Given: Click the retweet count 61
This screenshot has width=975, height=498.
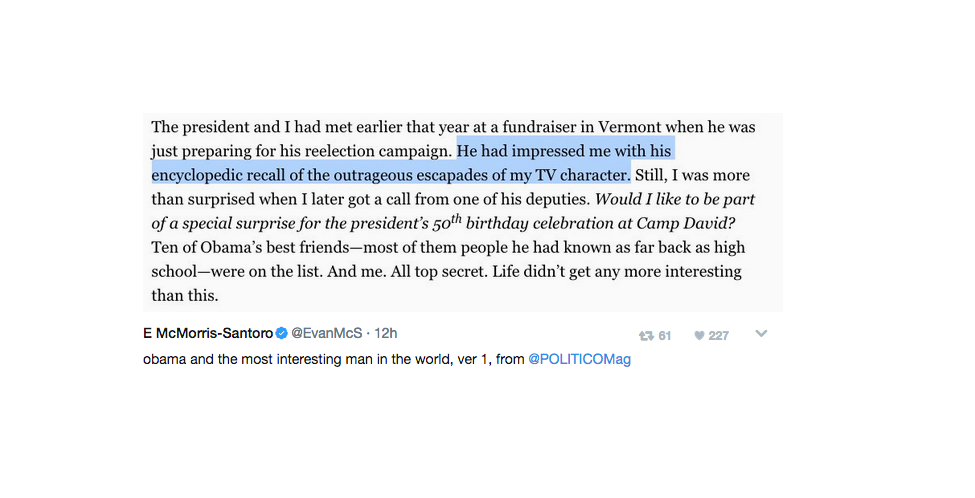Looking at the screenshot, I should pos(665,336).
